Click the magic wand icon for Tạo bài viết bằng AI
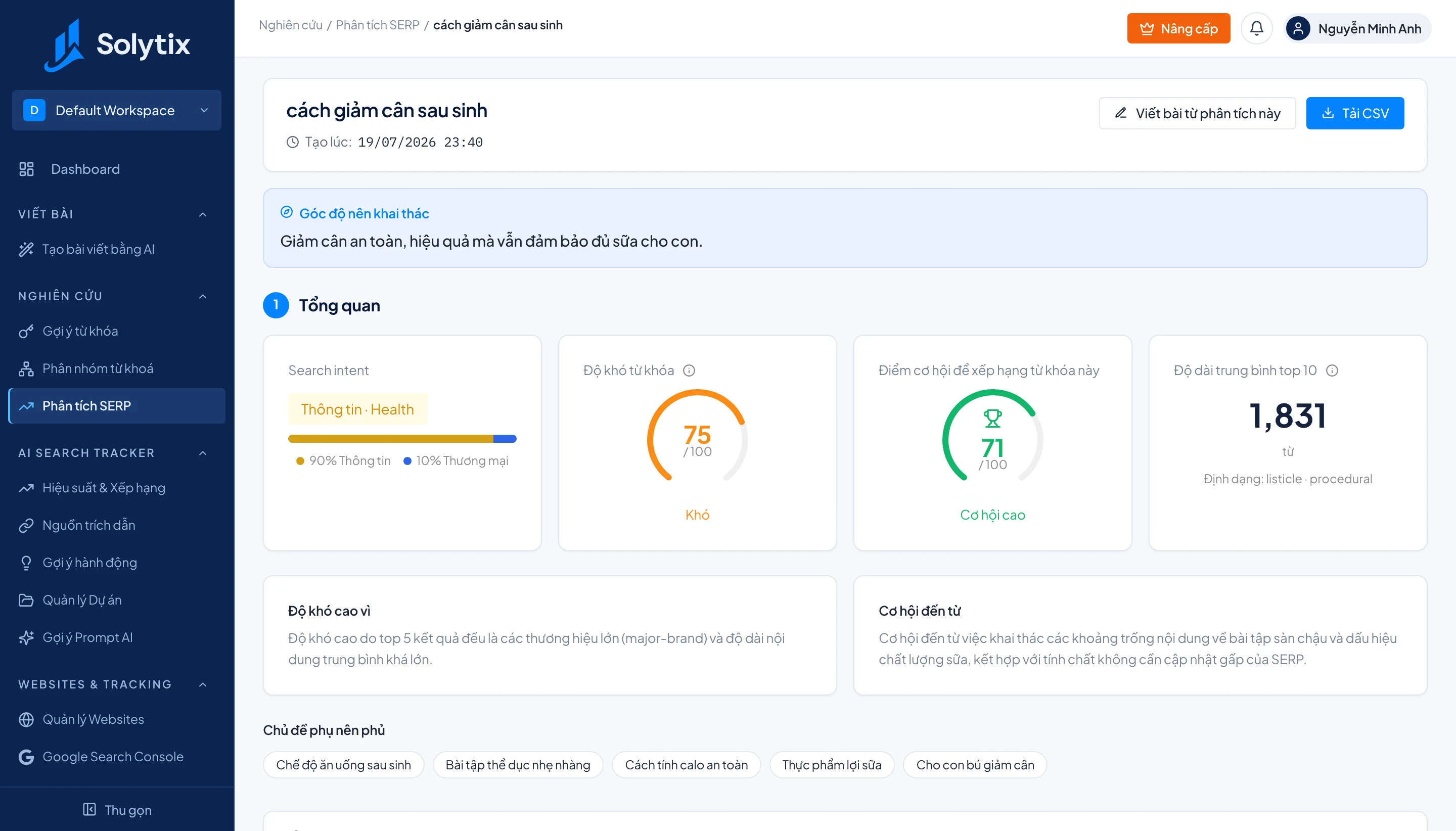The width and height of the screenshot is (1456, 831). [x=26, y=249]
